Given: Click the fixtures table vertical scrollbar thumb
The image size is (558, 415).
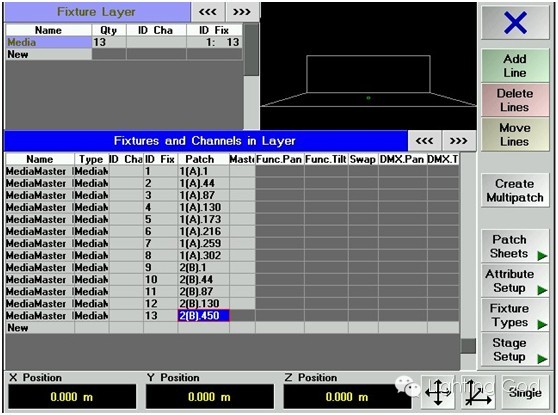Looking at the screenshot, I should click(x=468, y=346).
